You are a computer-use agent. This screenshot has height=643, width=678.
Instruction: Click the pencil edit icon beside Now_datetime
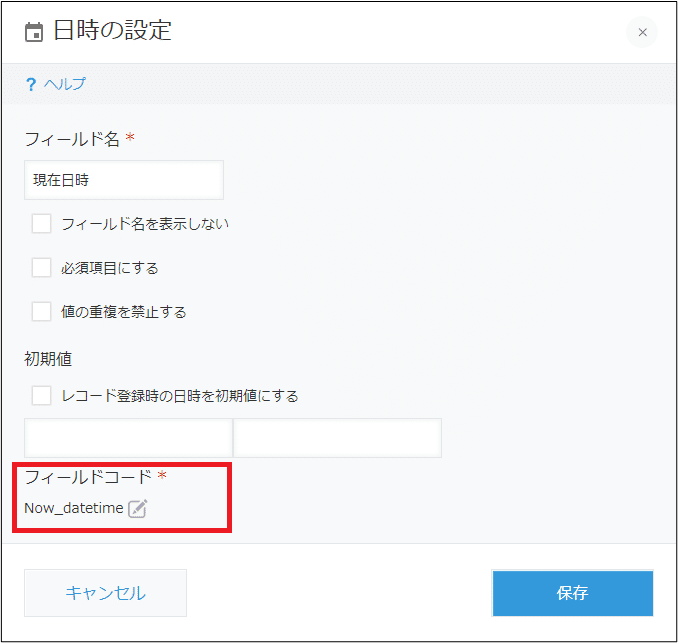click(138, 509)
